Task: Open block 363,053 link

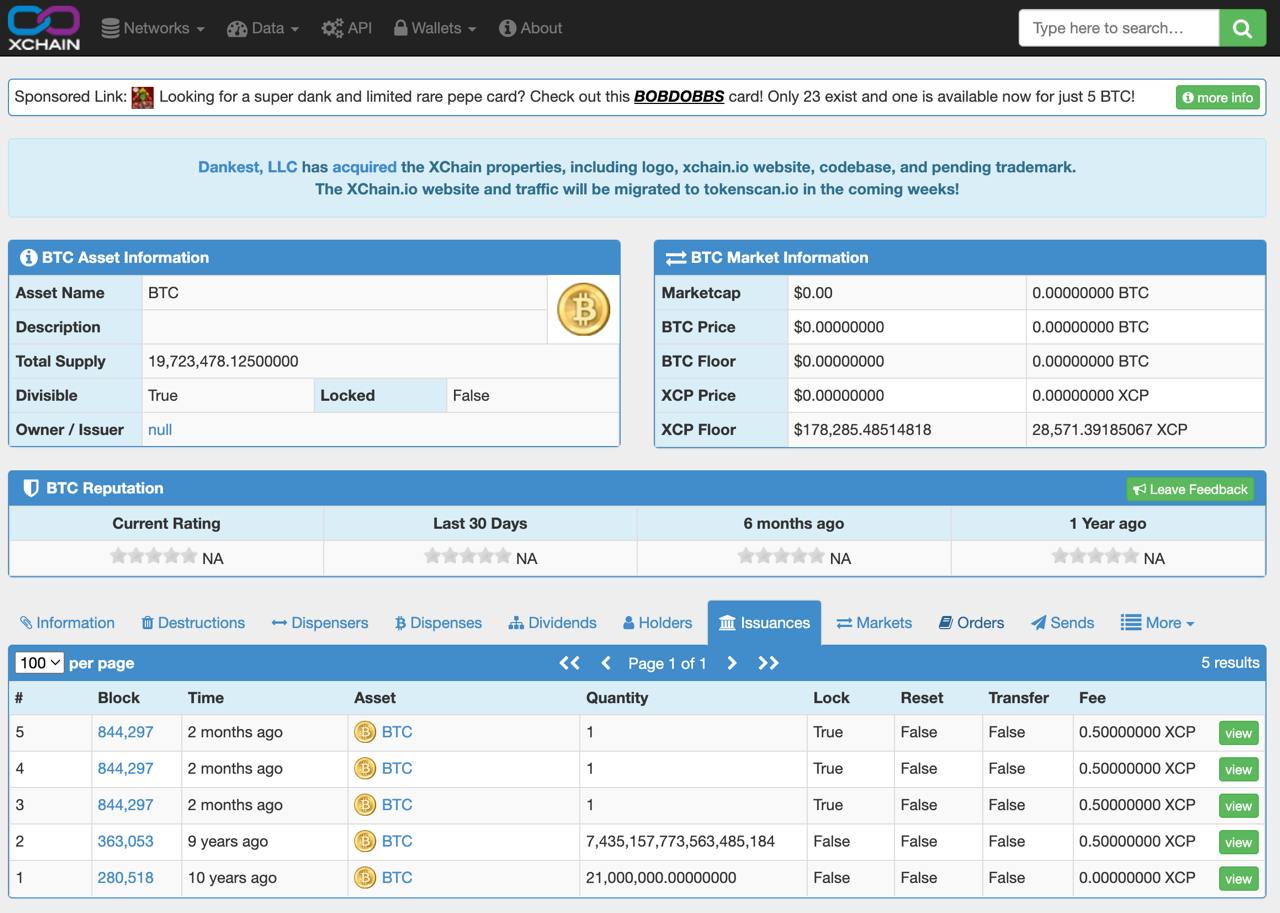Action: (126, 841)
